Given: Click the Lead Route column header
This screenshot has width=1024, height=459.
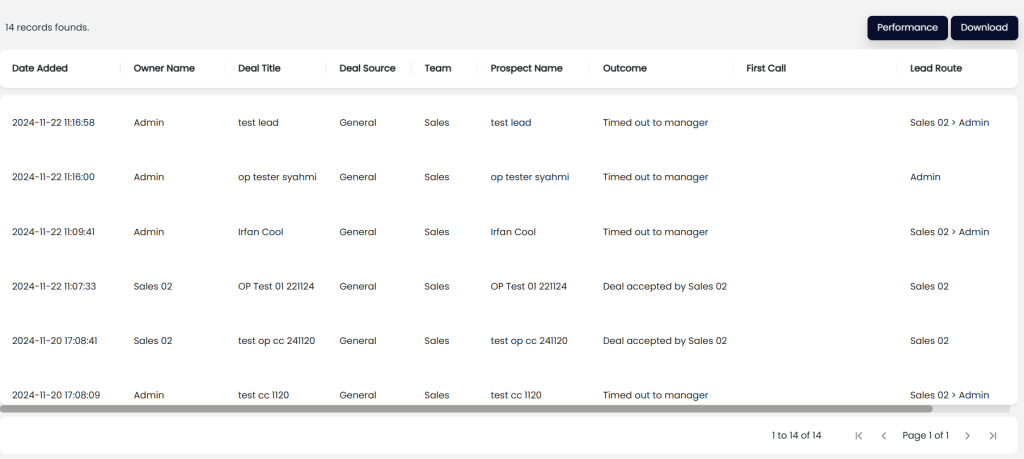Looking at the screenshot, I should [x=936, y=68].
